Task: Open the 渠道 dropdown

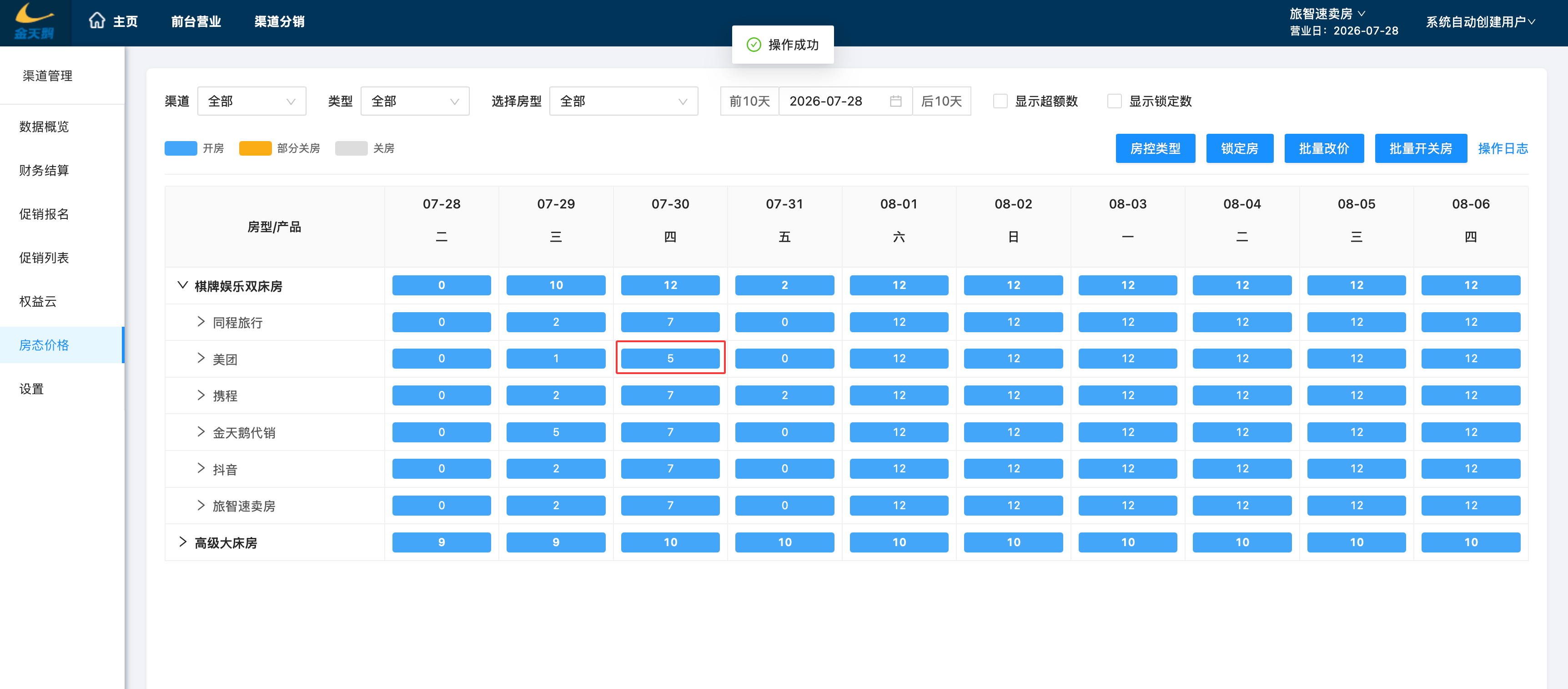Action: [251, 101]
